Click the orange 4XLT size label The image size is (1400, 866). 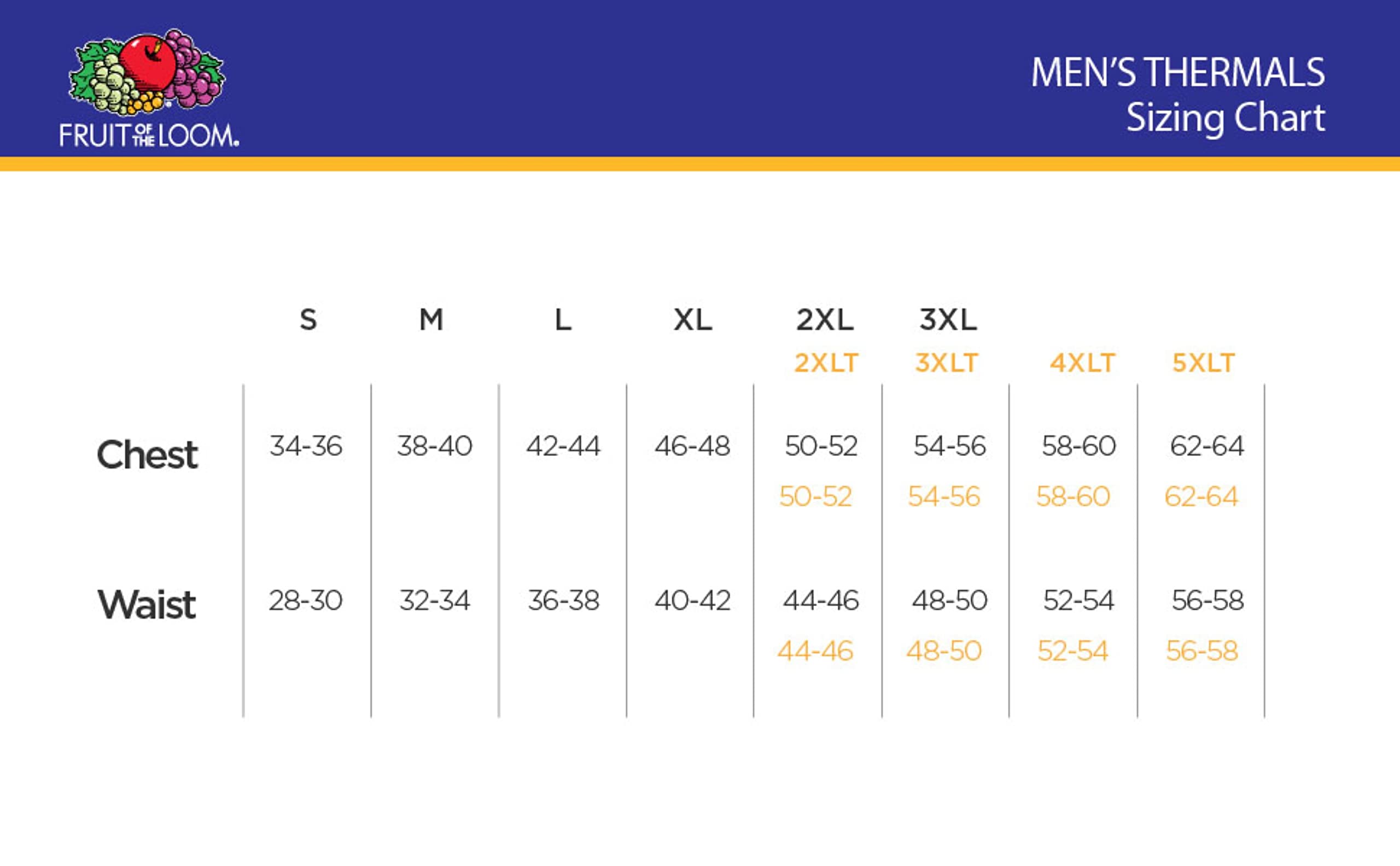tap(1082, 362)
